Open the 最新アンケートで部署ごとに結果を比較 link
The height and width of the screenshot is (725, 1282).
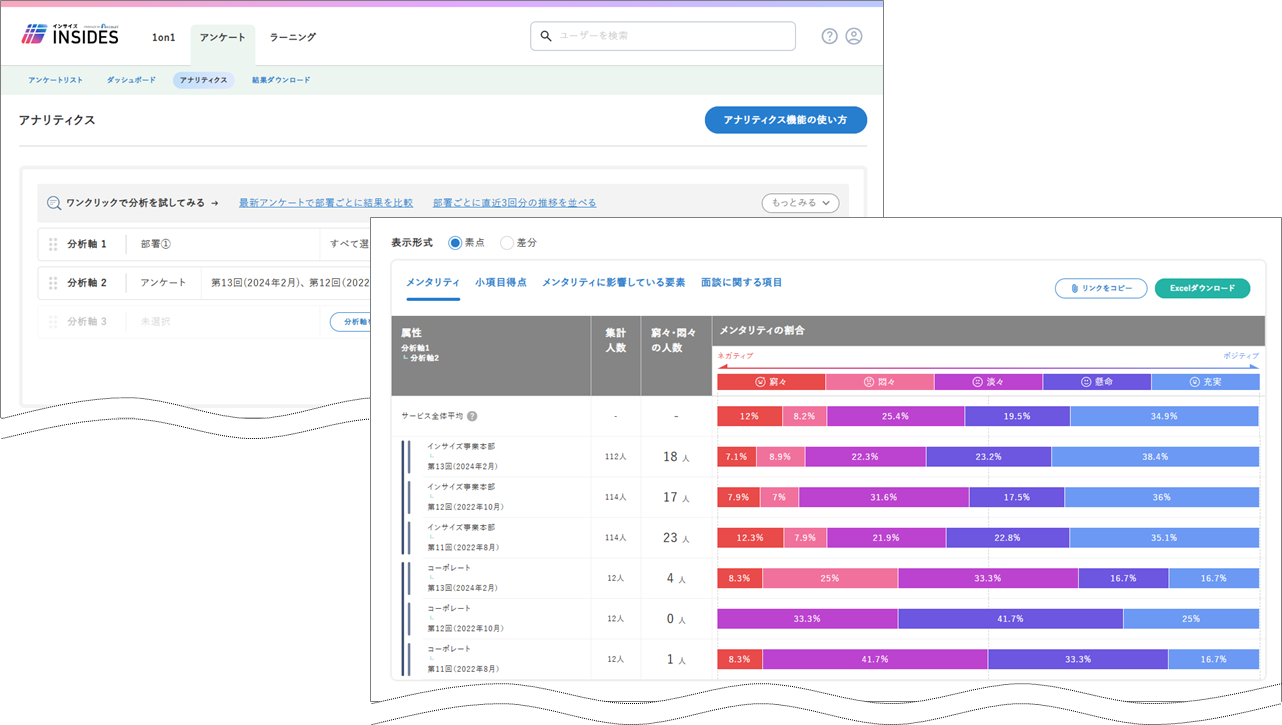point(325,203)
